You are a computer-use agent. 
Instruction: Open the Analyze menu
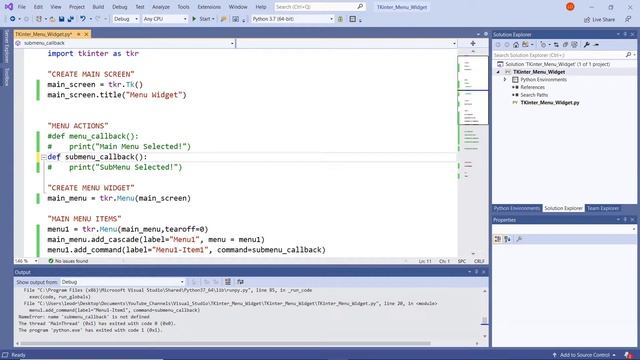point(161,7)
